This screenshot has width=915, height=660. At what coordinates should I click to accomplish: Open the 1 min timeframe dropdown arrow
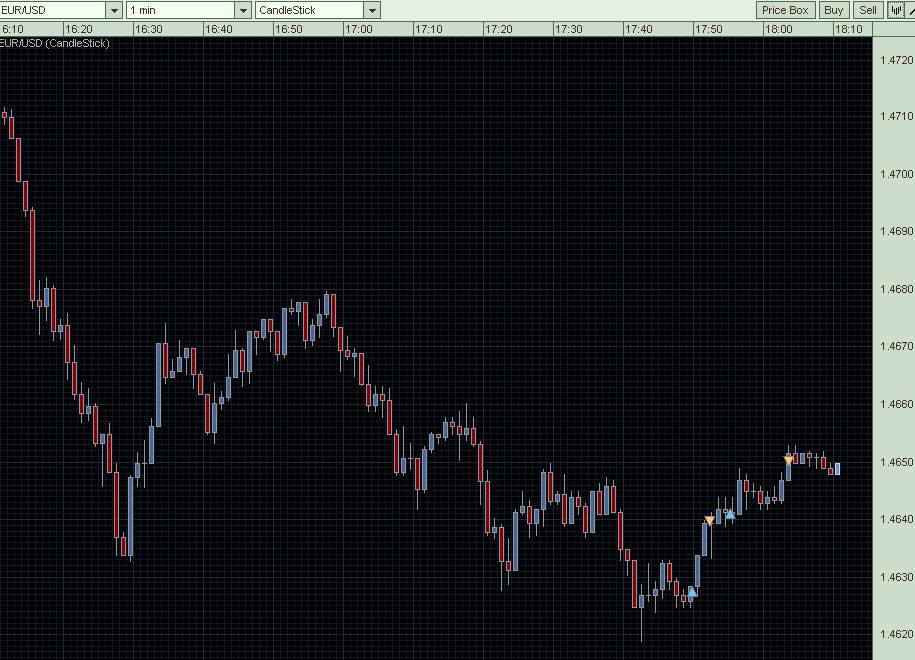pyautogui.click(x=243, y=10)
